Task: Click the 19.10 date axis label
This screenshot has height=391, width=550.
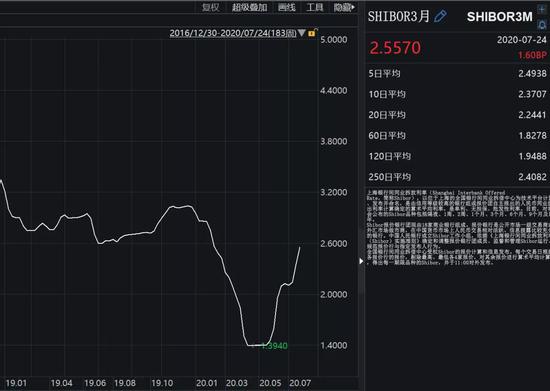Action: 162,383
